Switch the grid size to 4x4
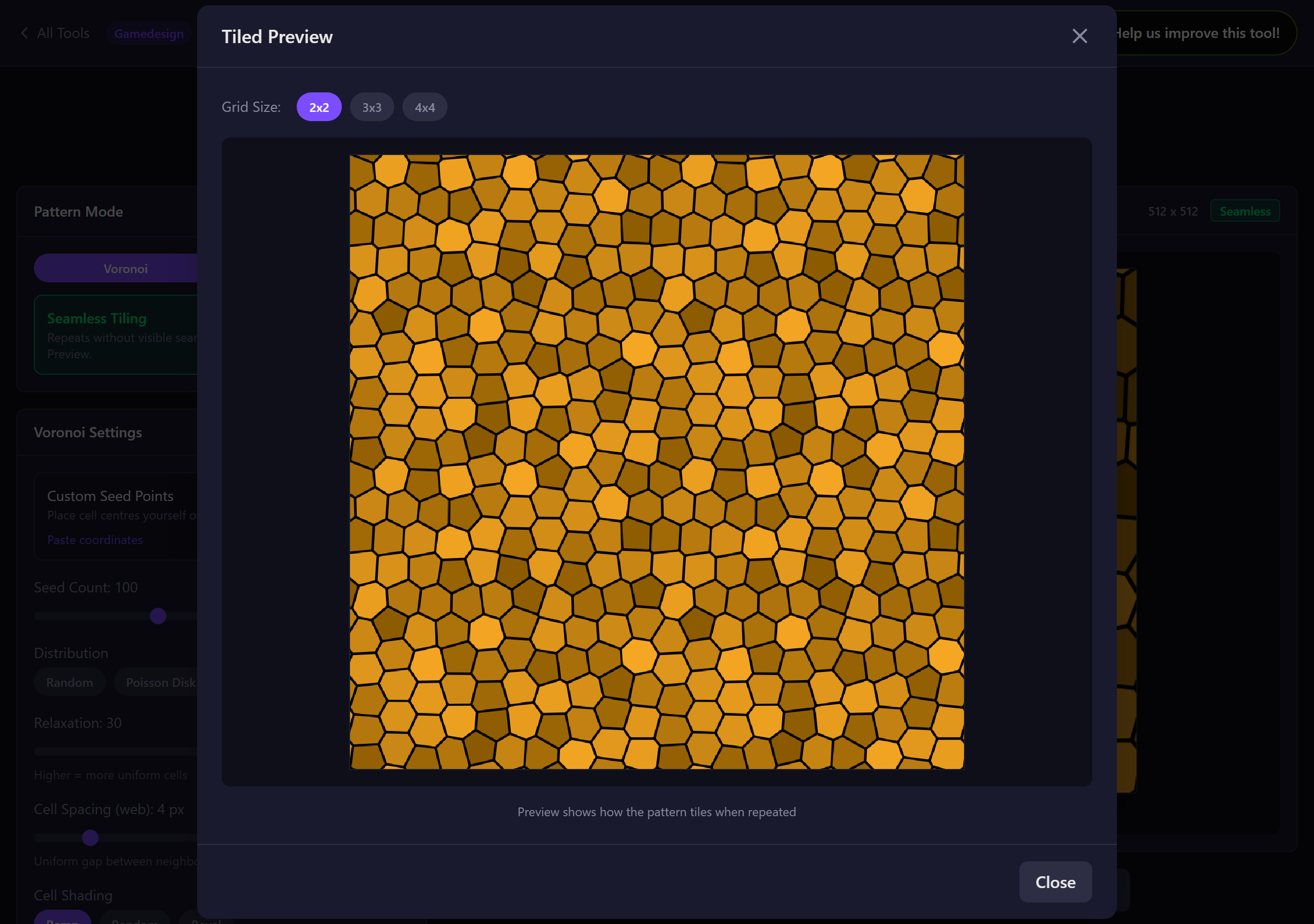 coord(424,107)
